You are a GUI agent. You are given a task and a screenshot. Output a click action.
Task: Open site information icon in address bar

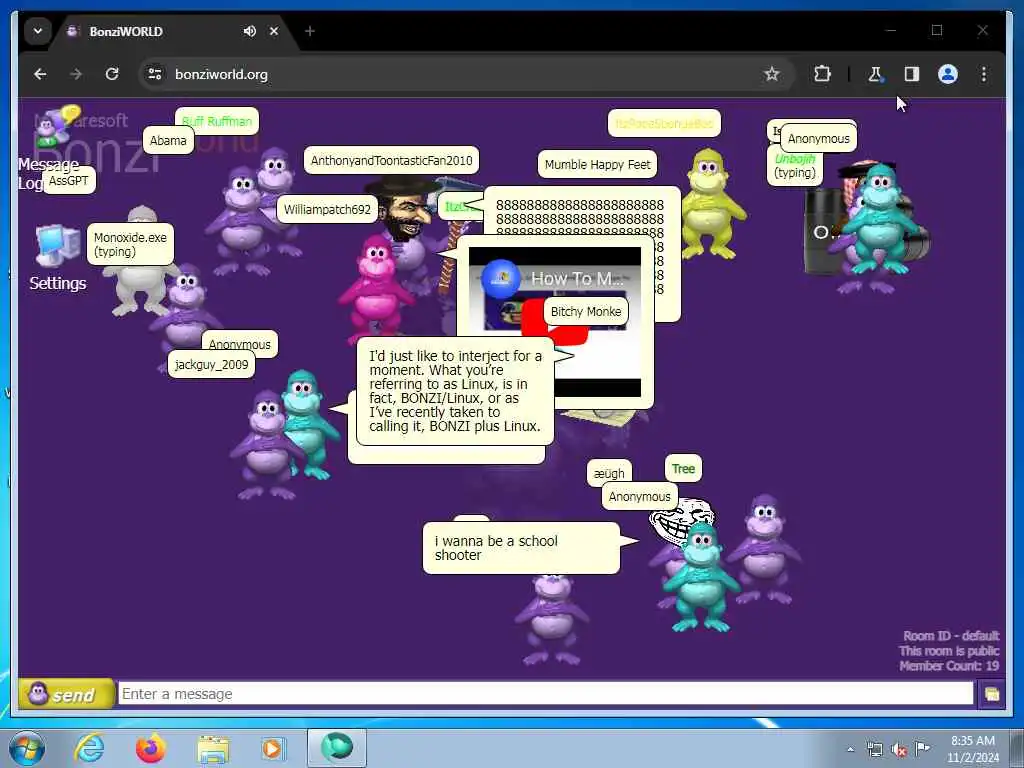coord(155,74)
